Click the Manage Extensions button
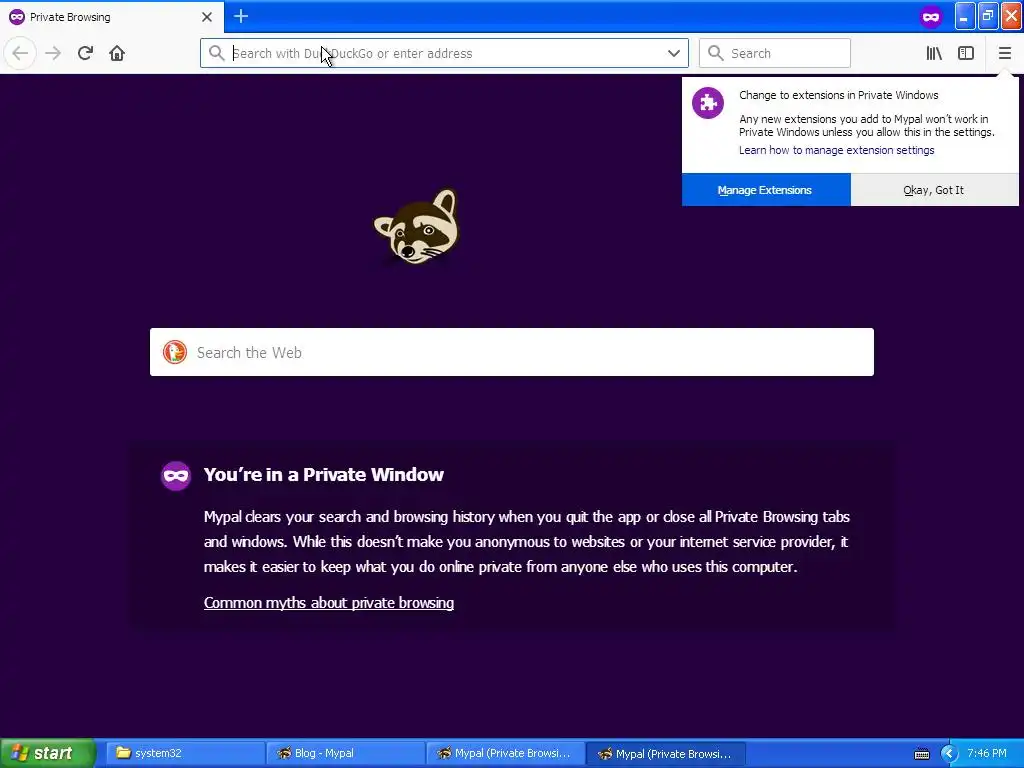This screenshot has width=1024, height=768. (x=766, y=189)
